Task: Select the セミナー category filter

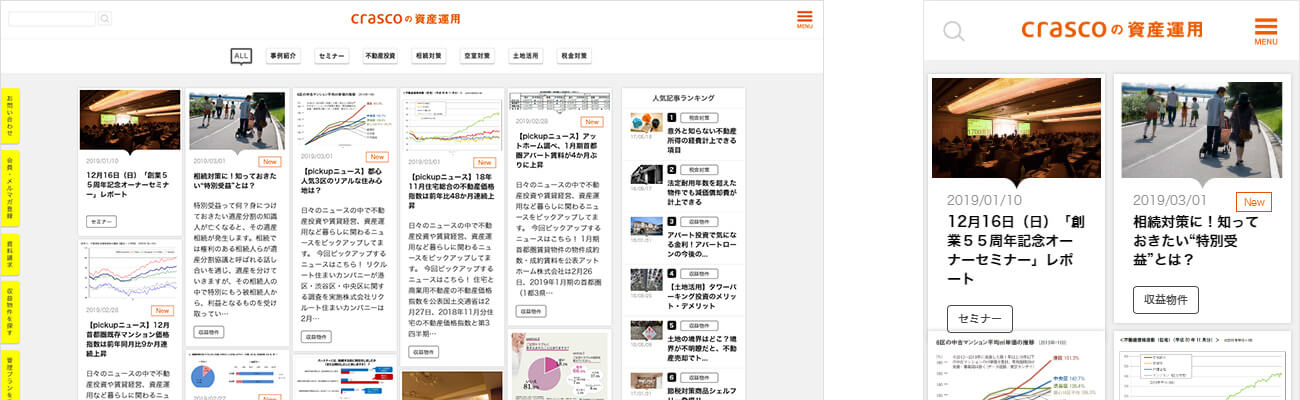Action: coord(332,56)
